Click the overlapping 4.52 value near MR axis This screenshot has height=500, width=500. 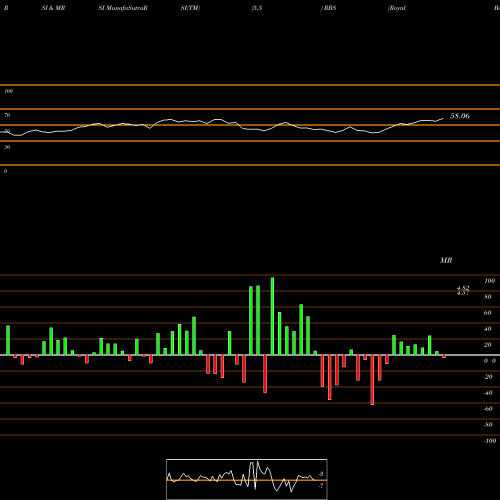pos(463,288)
